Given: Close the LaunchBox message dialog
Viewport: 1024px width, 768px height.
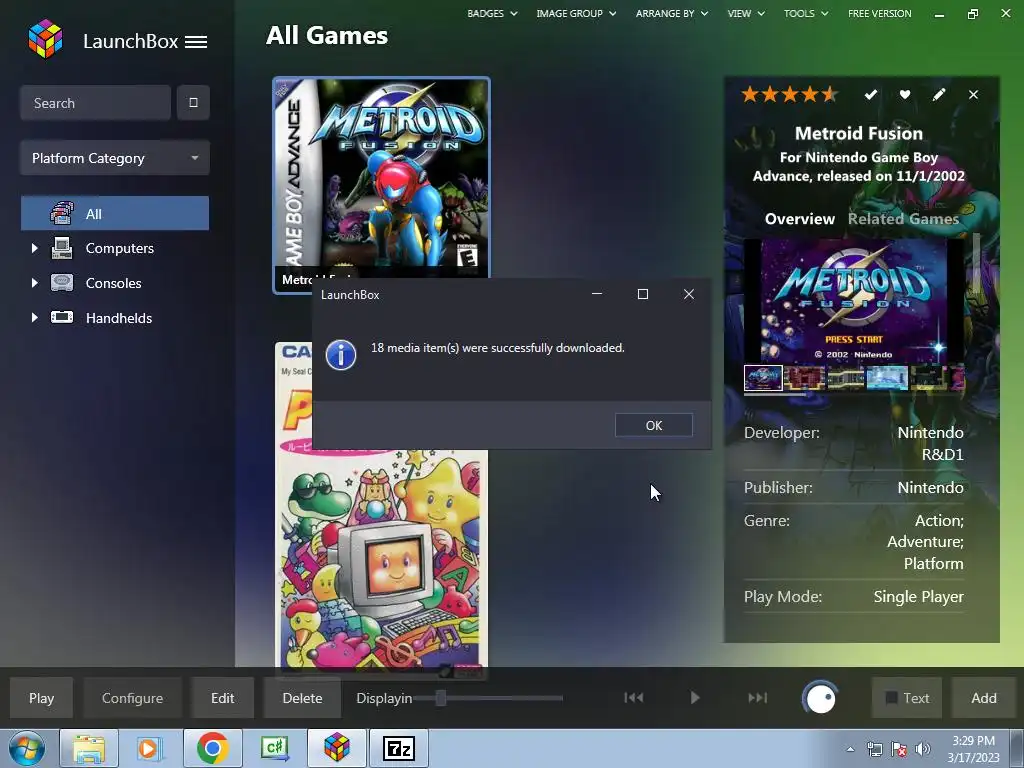Looking at the screenshot, I should [688, 295].
